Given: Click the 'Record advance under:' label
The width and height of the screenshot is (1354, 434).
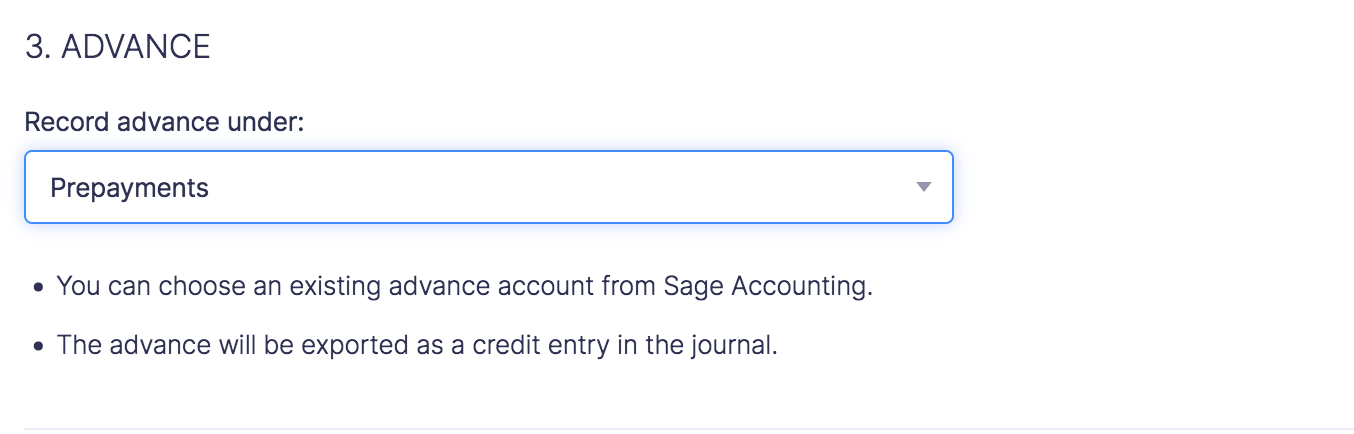Looking at the screenshot, I should (164, 122).
